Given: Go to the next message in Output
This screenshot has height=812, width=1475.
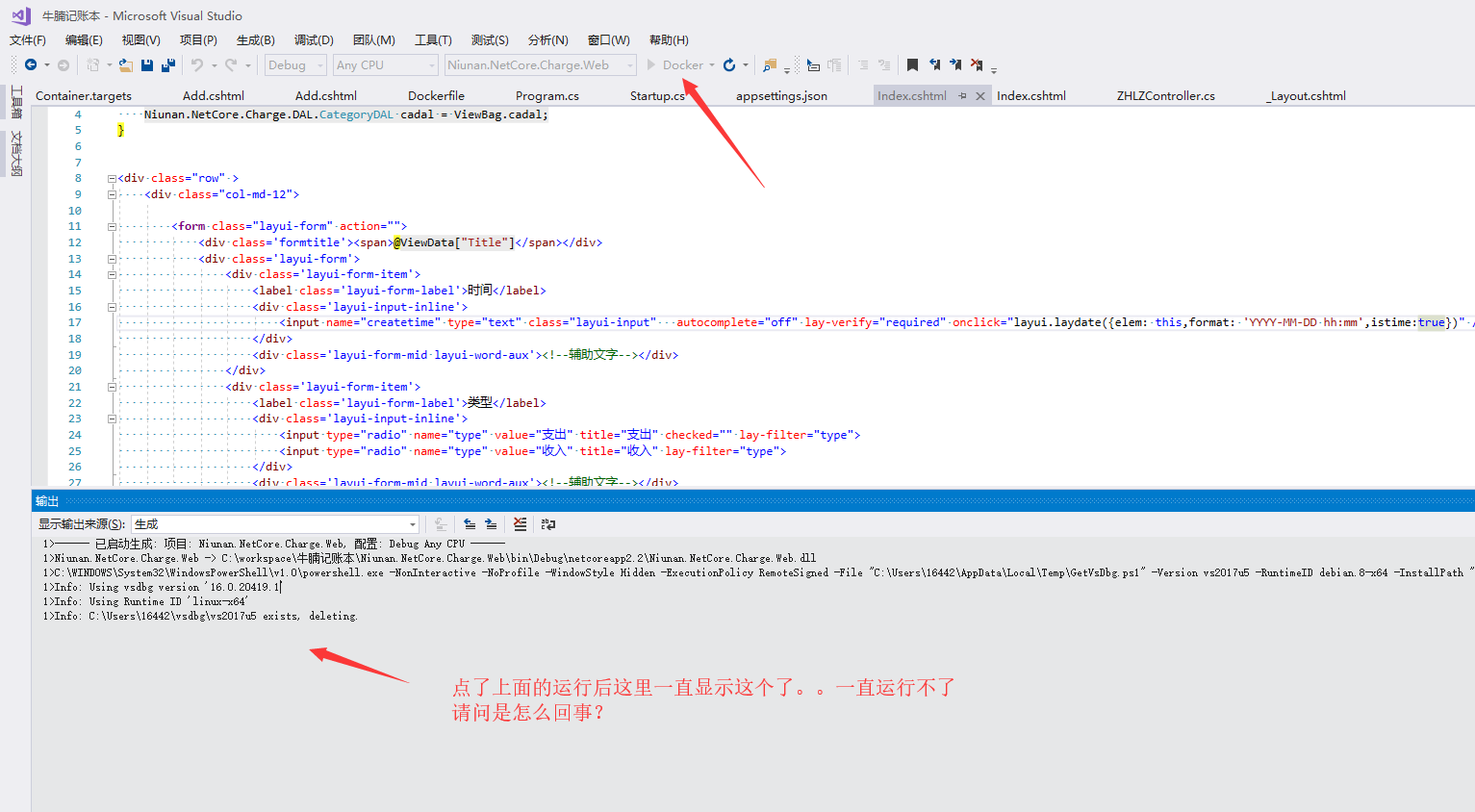Looking at the screenshot, I should (x=491, y=524).
